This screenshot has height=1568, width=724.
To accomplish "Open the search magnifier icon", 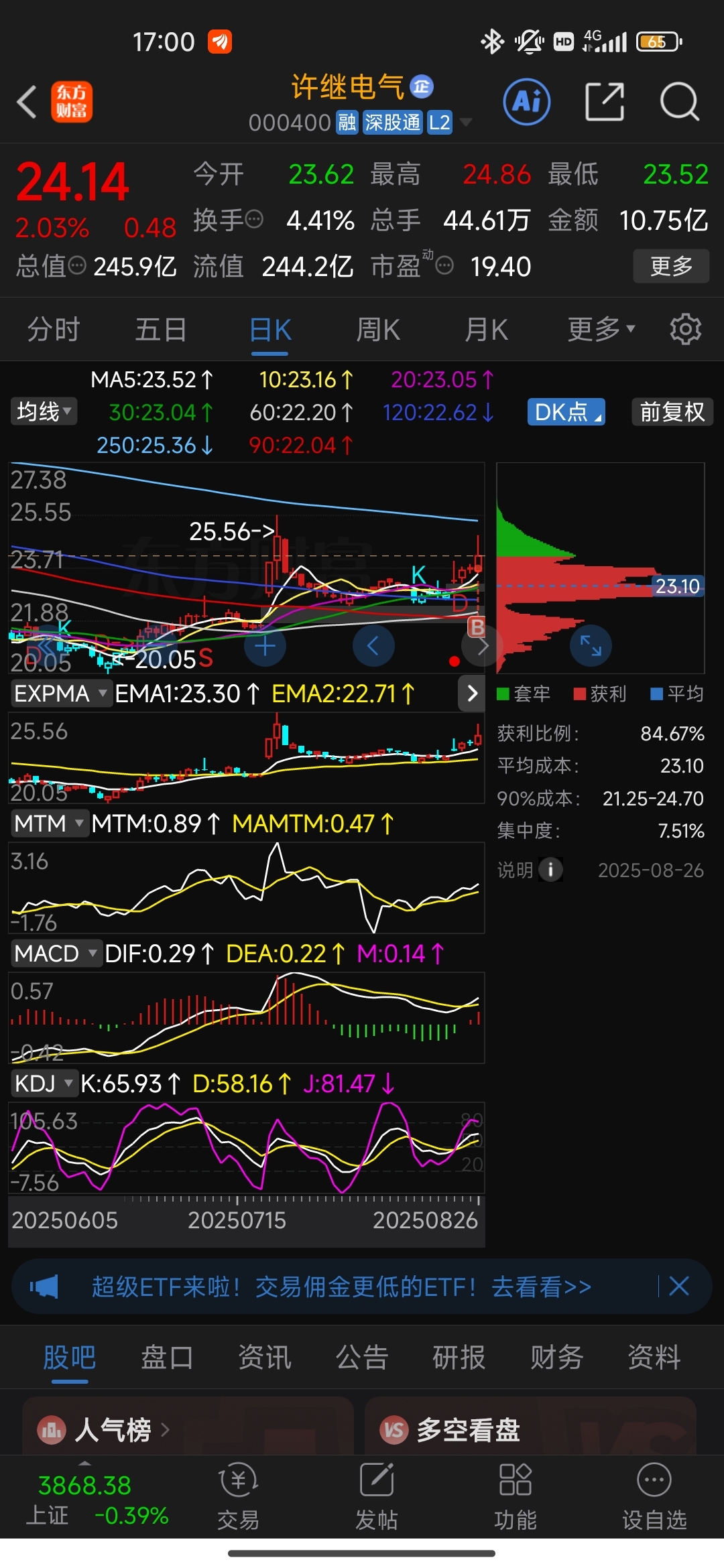I will pos(680,102).
